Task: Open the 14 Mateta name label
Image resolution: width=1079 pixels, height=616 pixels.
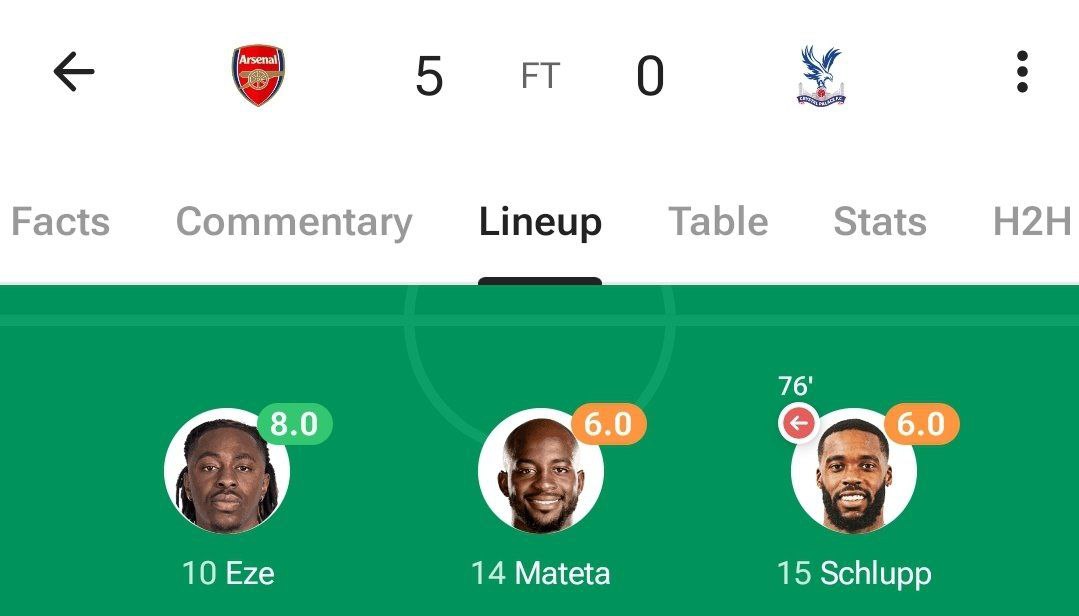Action: (540, 573)
